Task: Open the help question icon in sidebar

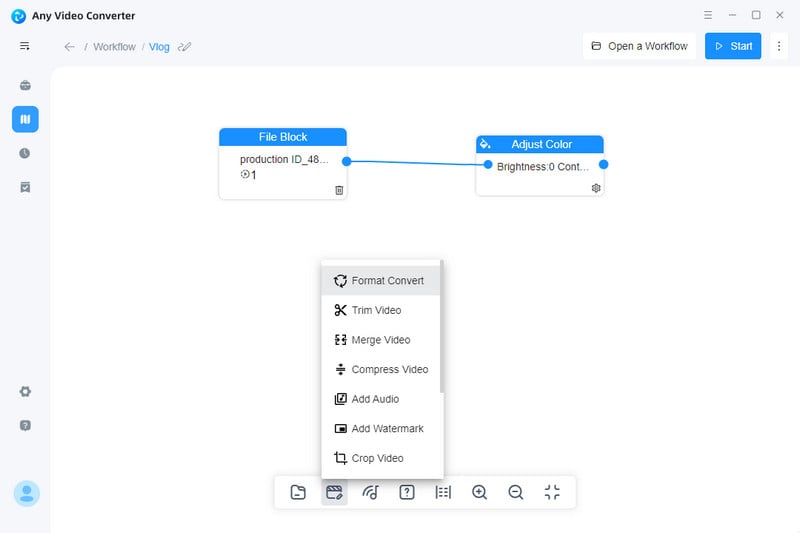Action: 25,425
